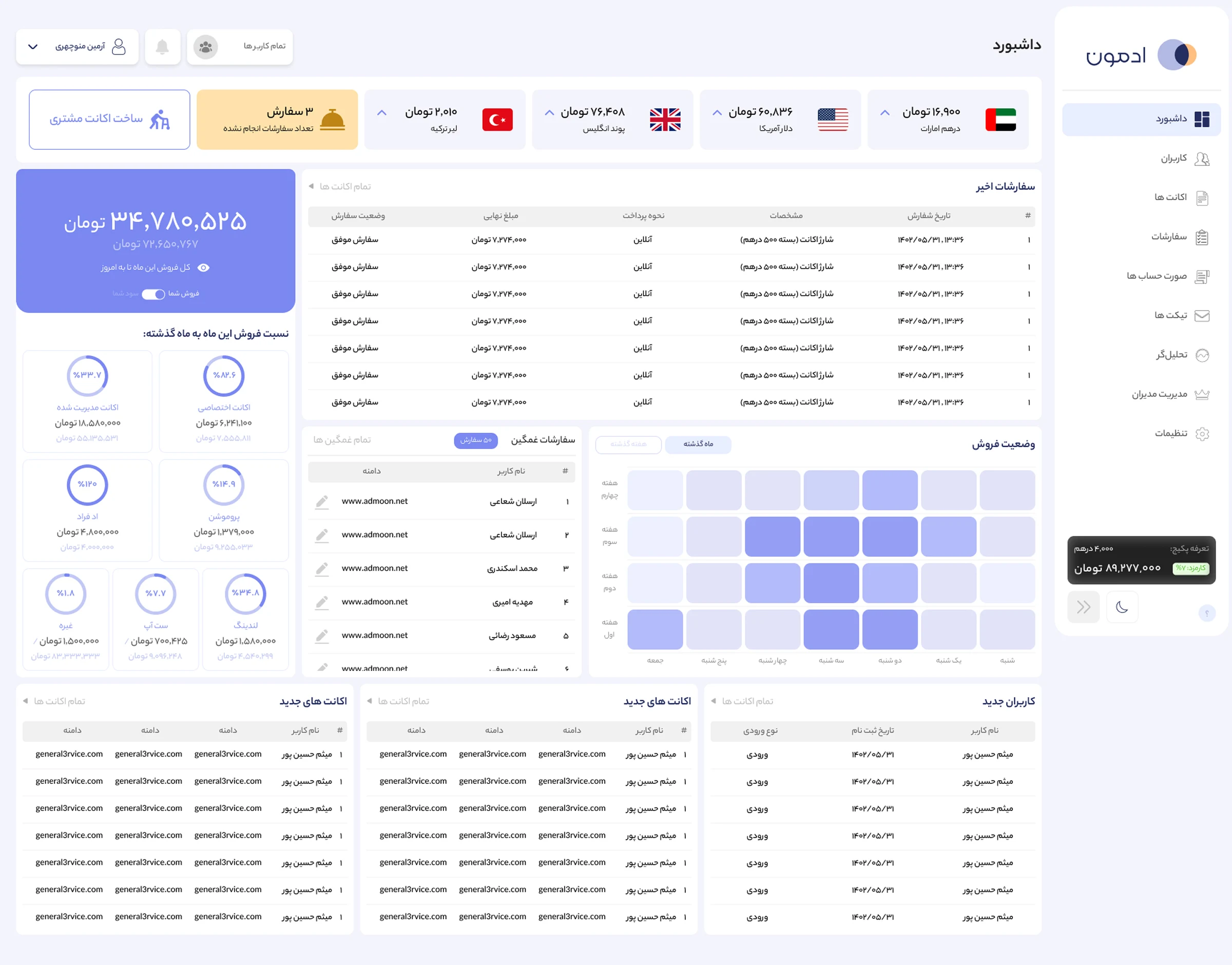This screenshot has height=965, width=1232.
Task: Click the وضعیت سفارش column header
Action: tap(358, 216)
